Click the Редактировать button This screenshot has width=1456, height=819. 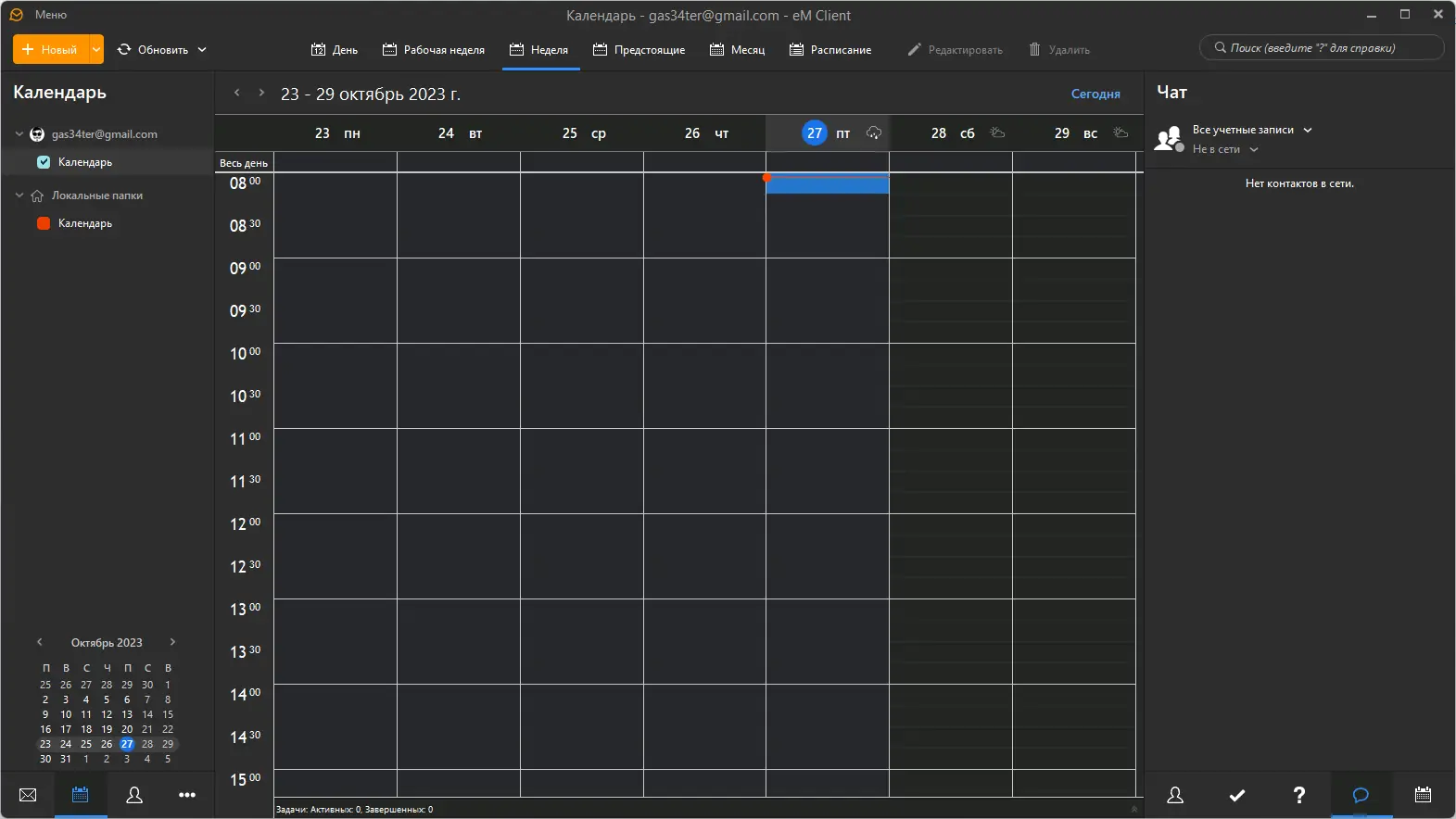955,50
